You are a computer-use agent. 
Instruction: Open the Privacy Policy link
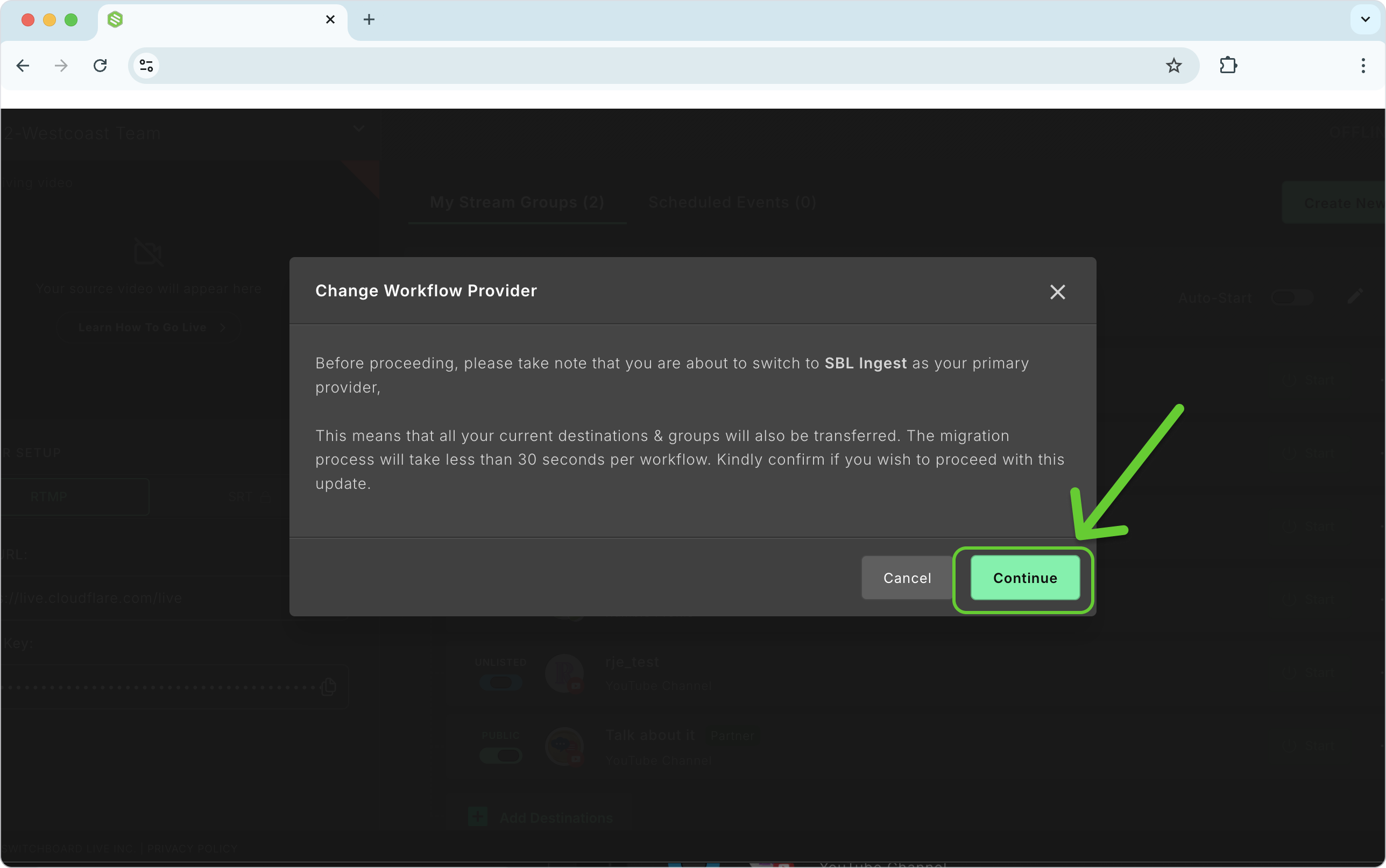coord(192,849)
